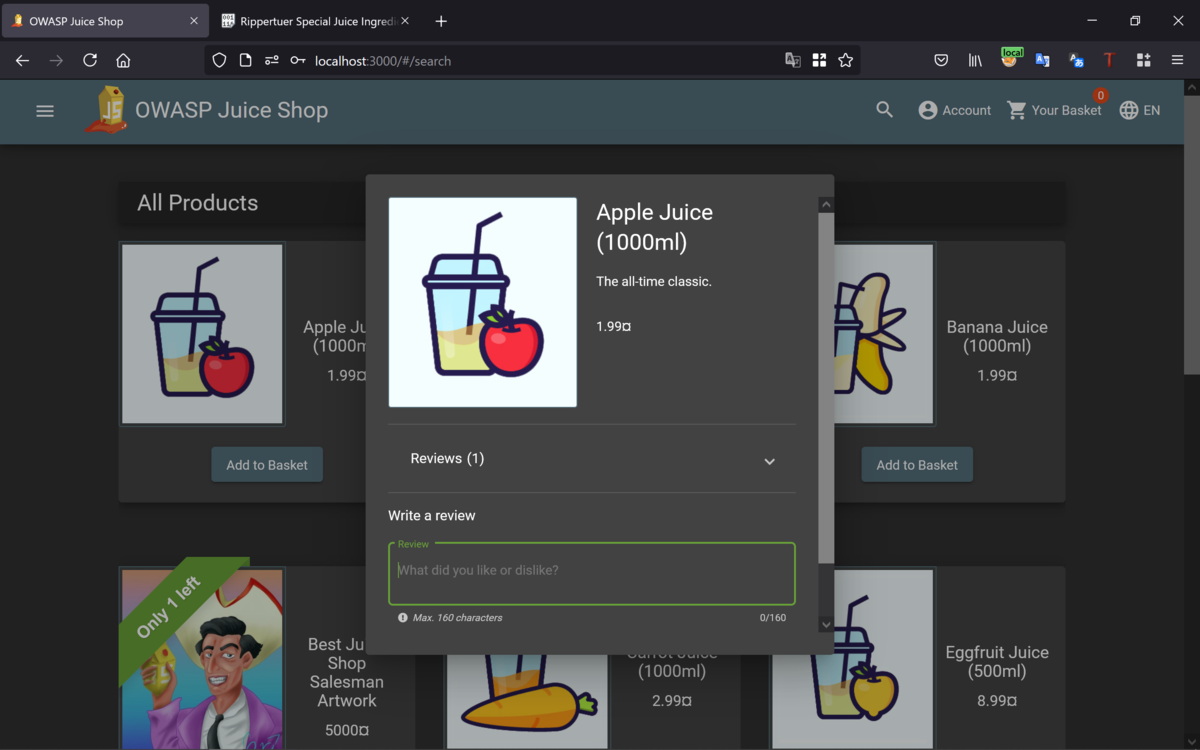
Task: Open the site permissions icon in address bar
Action: 271,60
